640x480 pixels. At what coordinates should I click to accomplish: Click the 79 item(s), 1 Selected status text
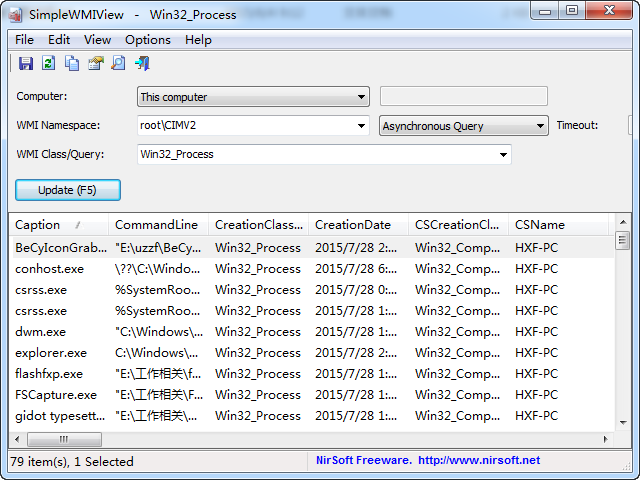(72, 462)
